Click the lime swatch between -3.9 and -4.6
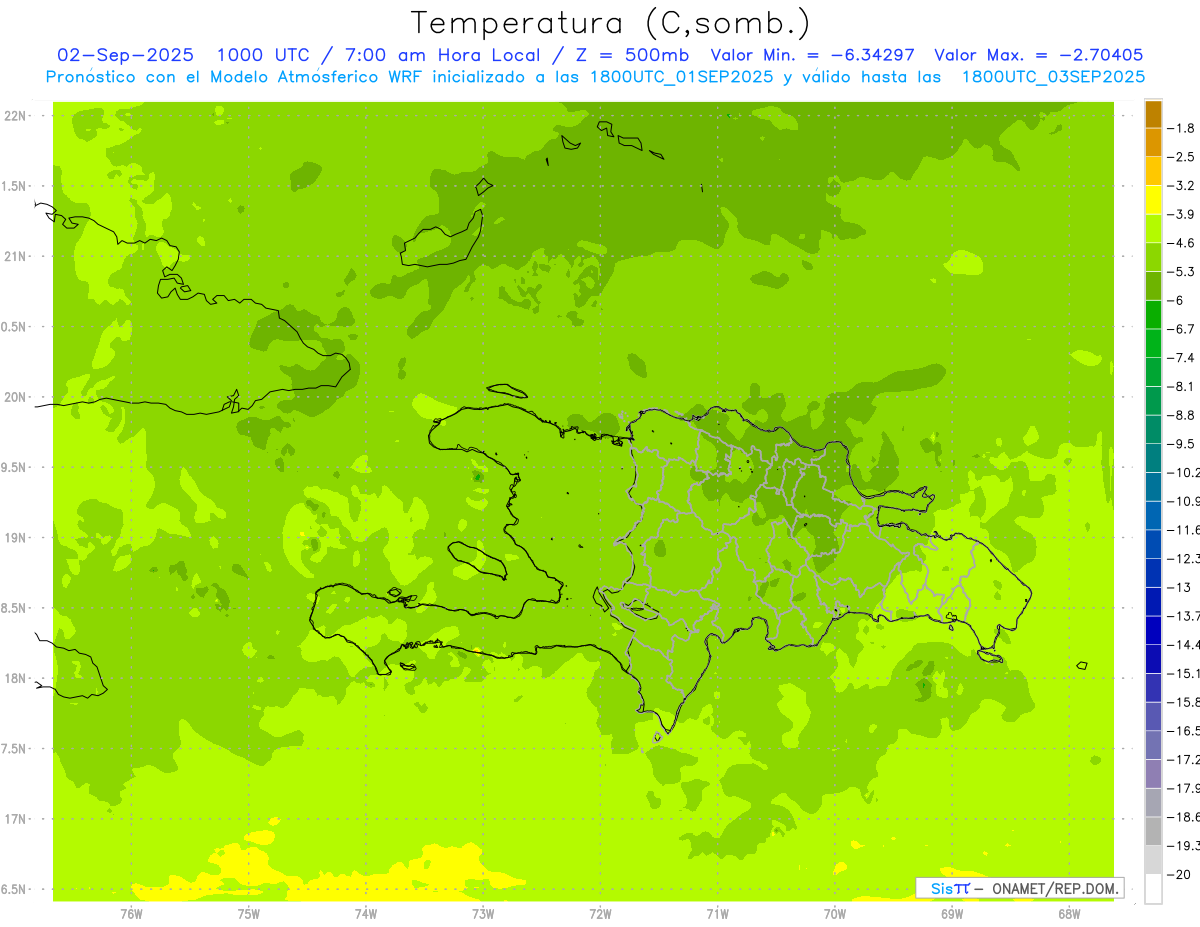The height and width of the screenshot is (927, 1200). pos(1153,229)
